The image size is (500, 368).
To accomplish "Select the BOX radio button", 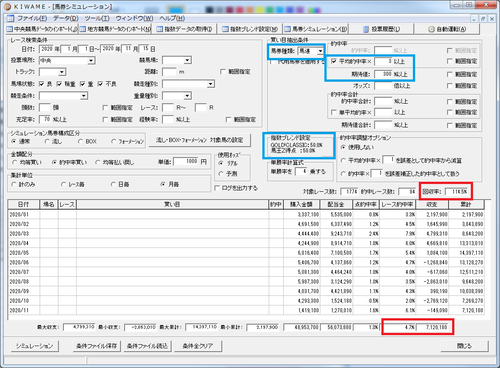I will point(80,141).
